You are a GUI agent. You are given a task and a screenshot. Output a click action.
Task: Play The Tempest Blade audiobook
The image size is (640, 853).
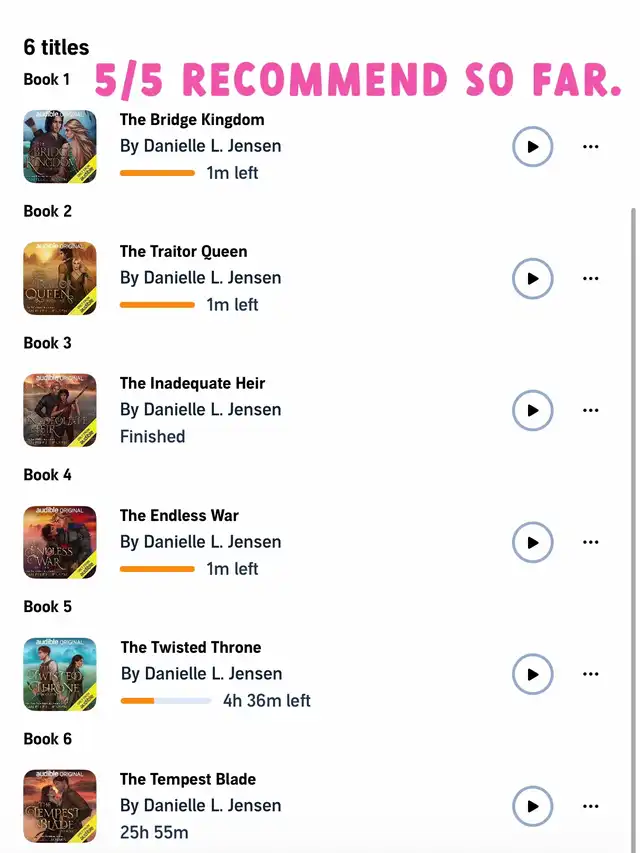tap(532, 806)
